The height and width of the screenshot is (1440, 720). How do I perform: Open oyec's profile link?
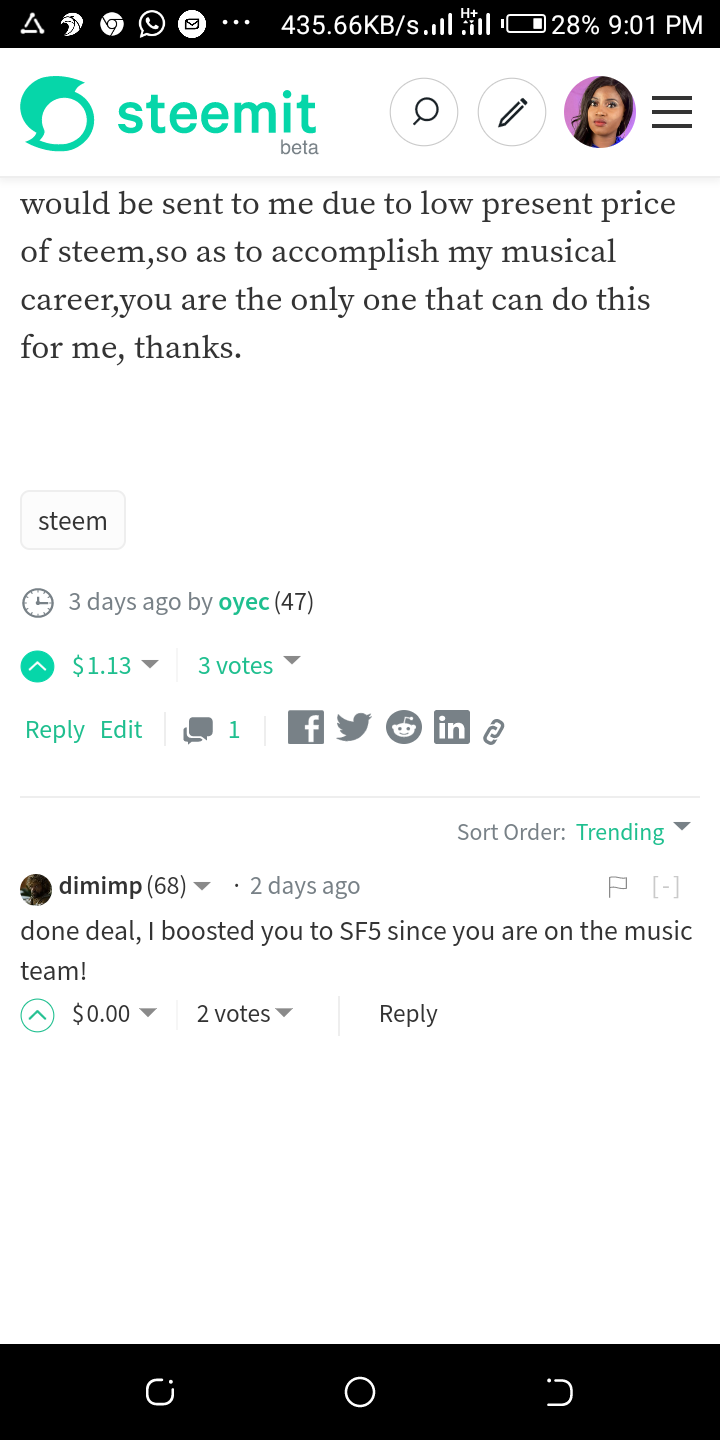(243, 602)
